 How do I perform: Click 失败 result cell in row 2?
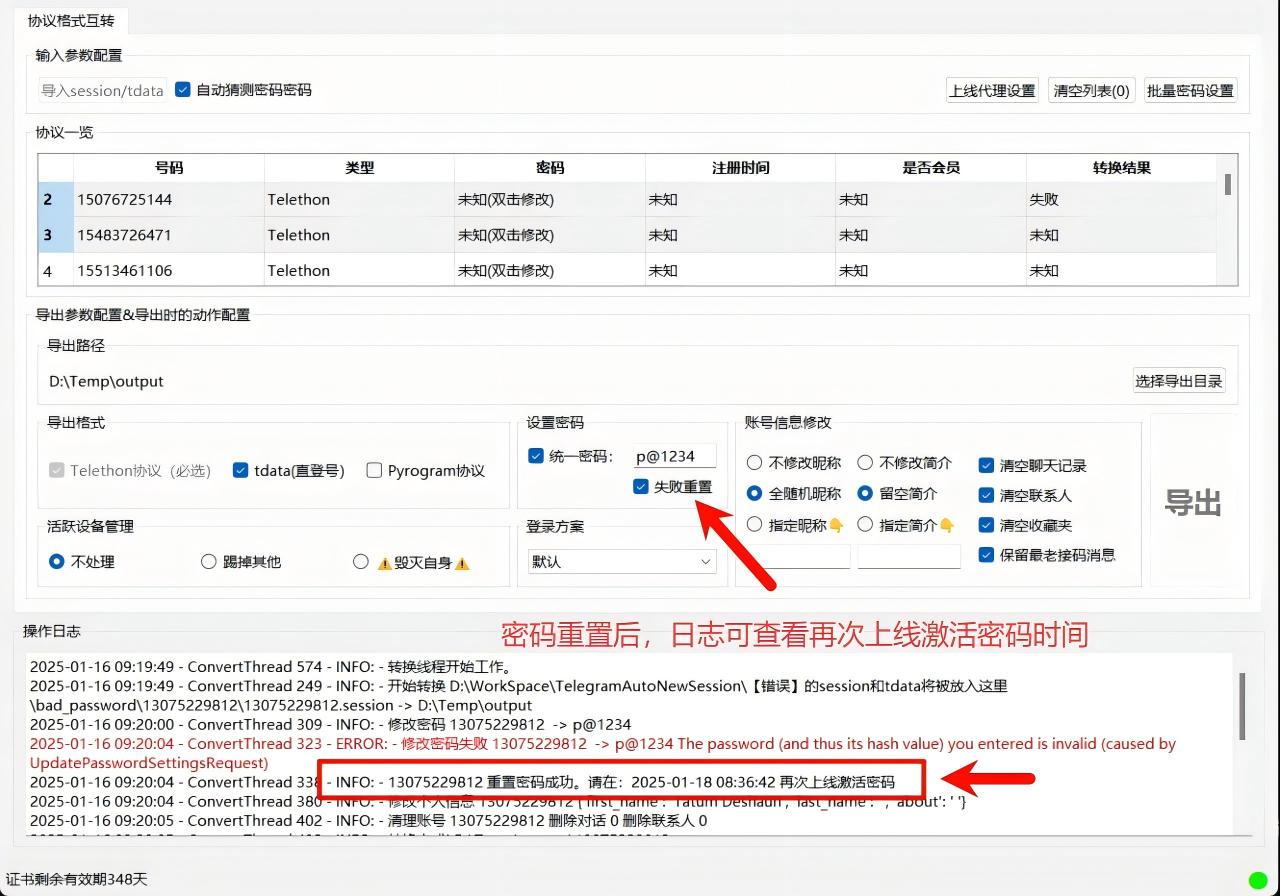[1121, 199]
